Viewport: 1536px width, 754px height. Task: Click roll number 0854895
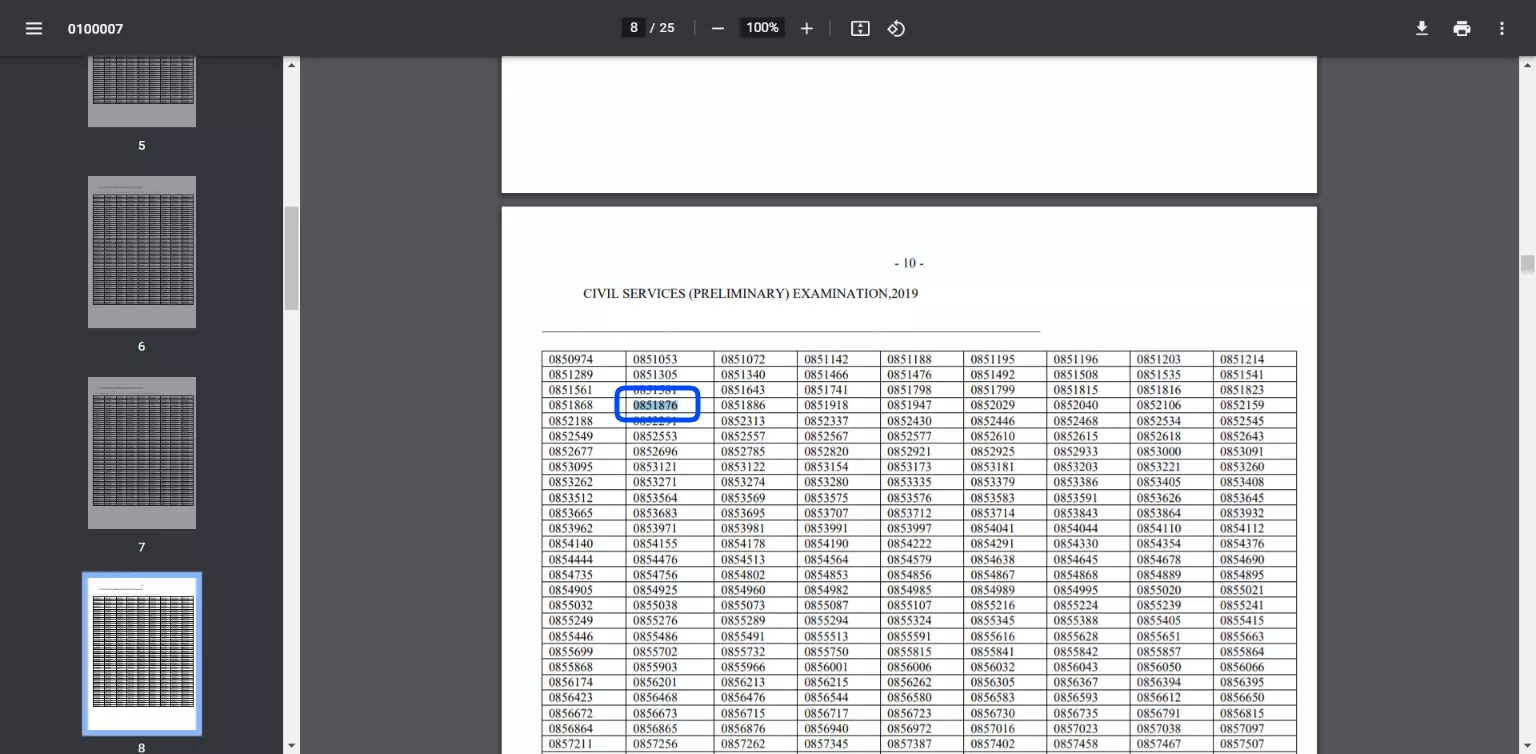pos(1242,575)
